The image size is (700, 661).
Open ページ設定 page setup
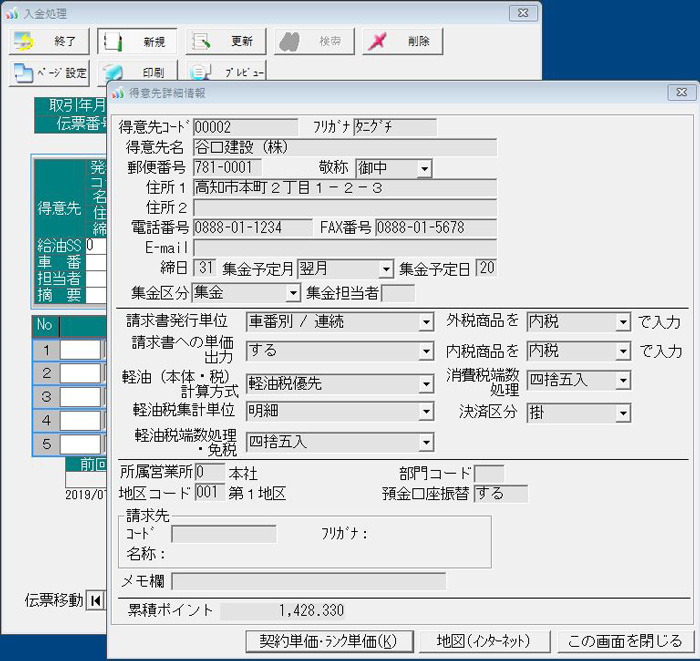click(x=50, y=73)
